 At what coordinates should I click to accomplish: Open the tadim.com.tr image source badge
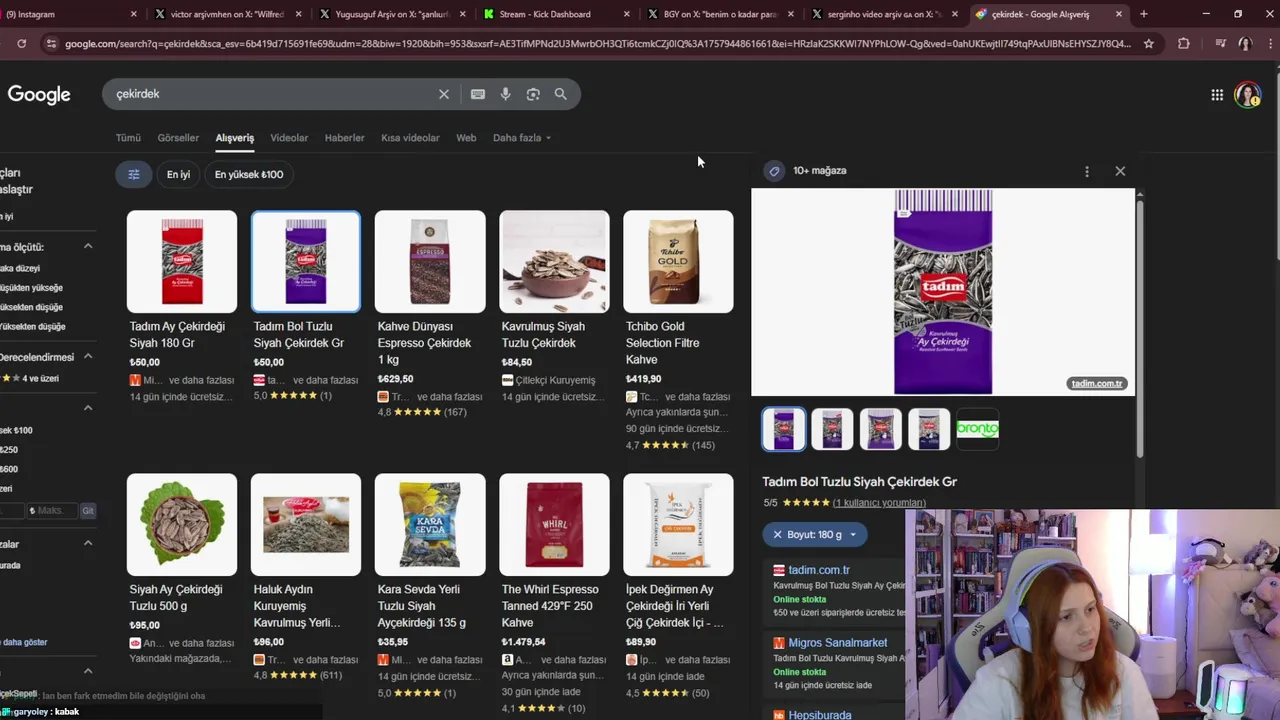(1097, 384)
